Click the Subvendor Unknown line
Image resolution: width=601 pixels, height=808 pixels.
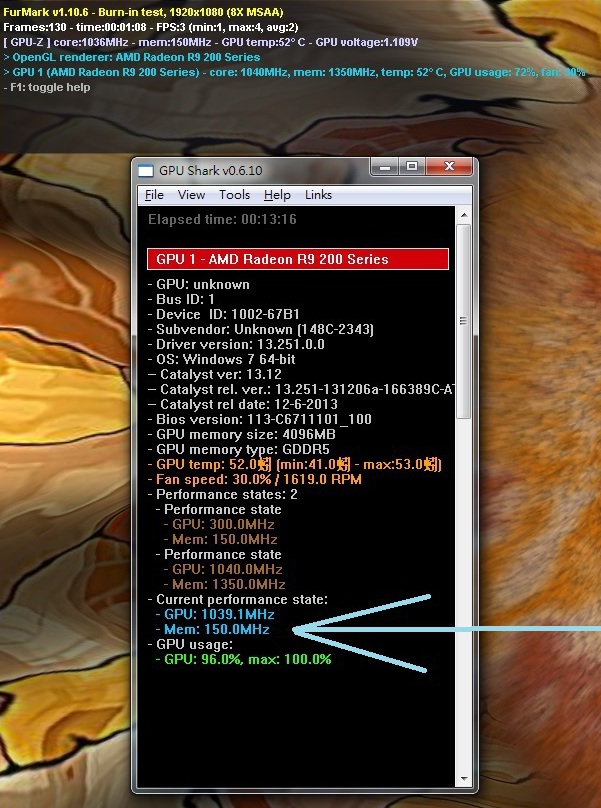[261, 329]
